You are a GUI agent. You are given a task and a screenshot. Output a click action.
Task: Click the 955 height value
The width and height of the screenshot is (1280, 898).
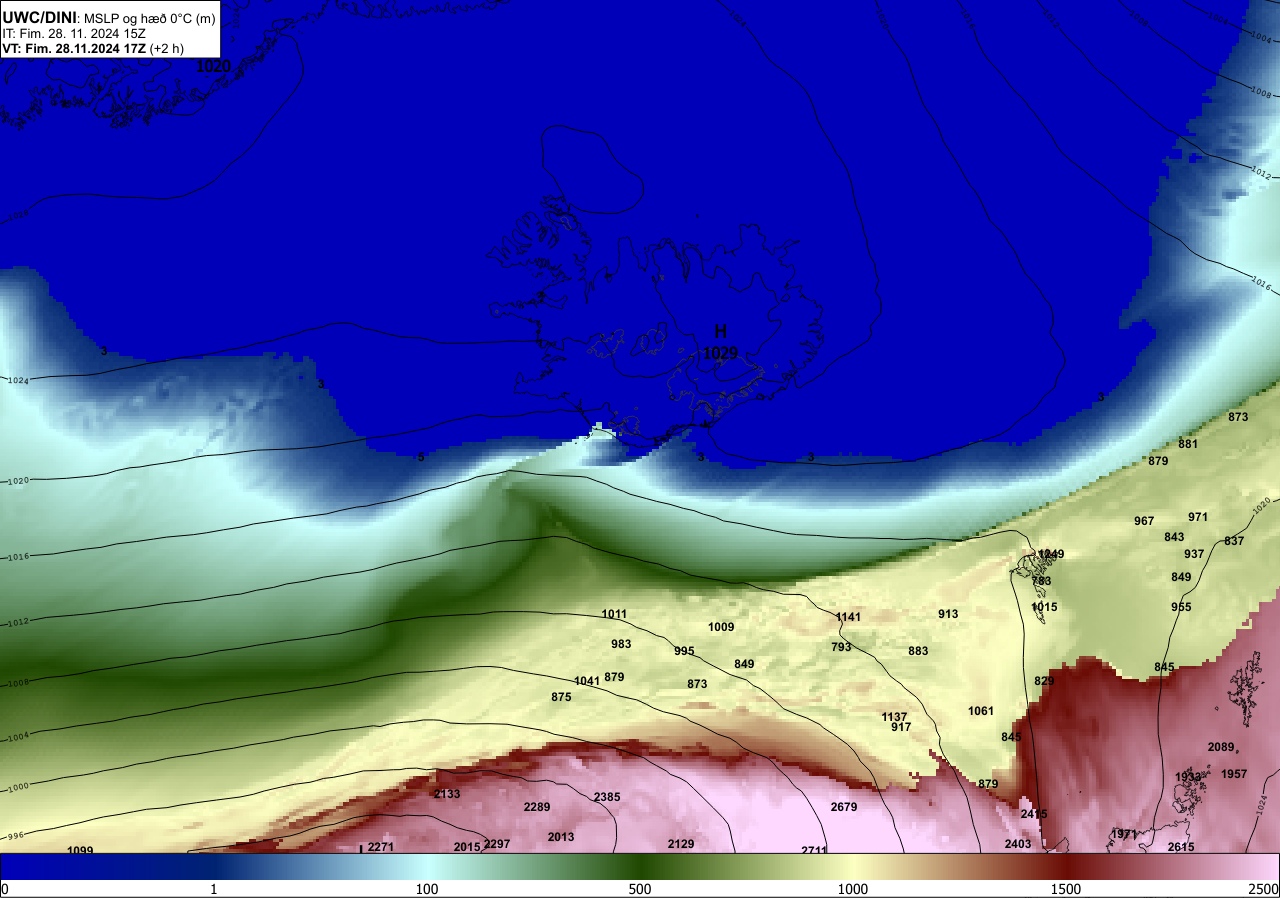(x=1181, y=607)
